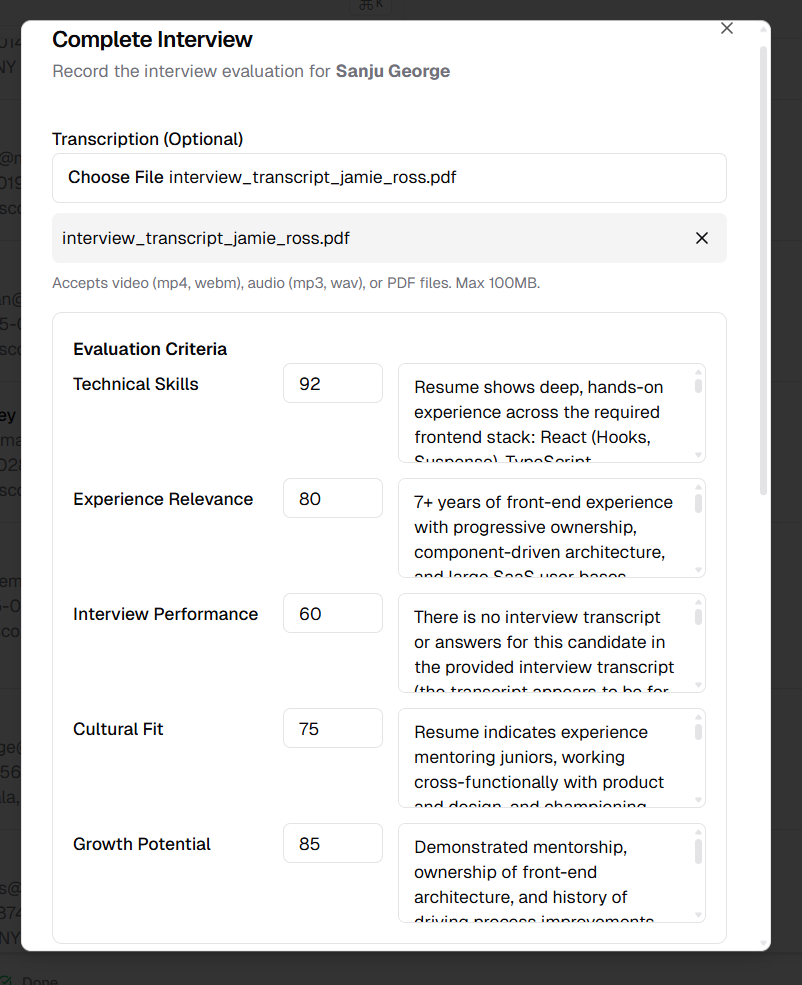Remove the uploaded interview_transcript_jamie_ross.pdf file
The width and height of the screenshot is (802, 985).
pos(701,238)
